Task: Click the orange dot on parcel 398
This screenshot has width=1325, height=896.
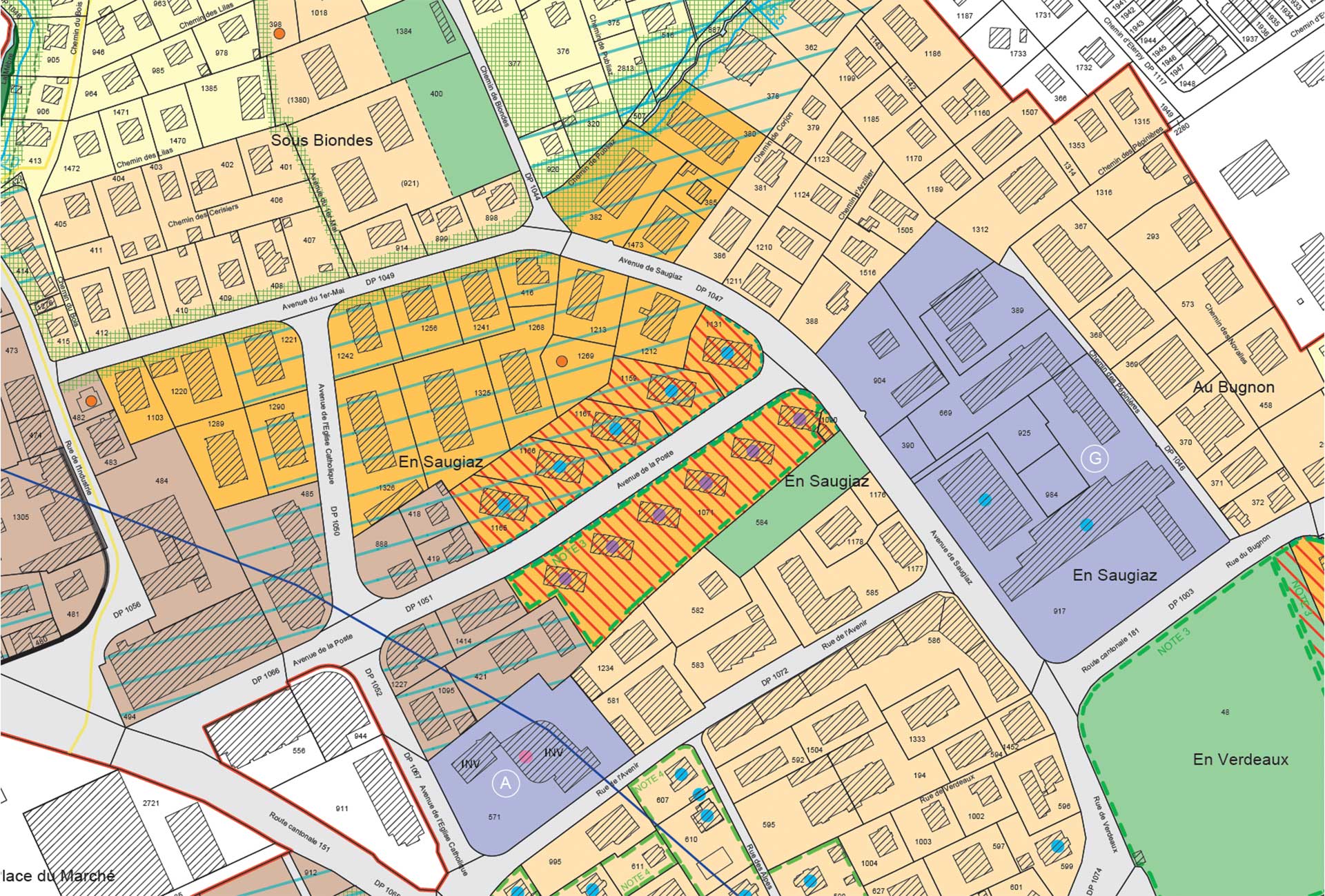Action: [x=278, y=33]
